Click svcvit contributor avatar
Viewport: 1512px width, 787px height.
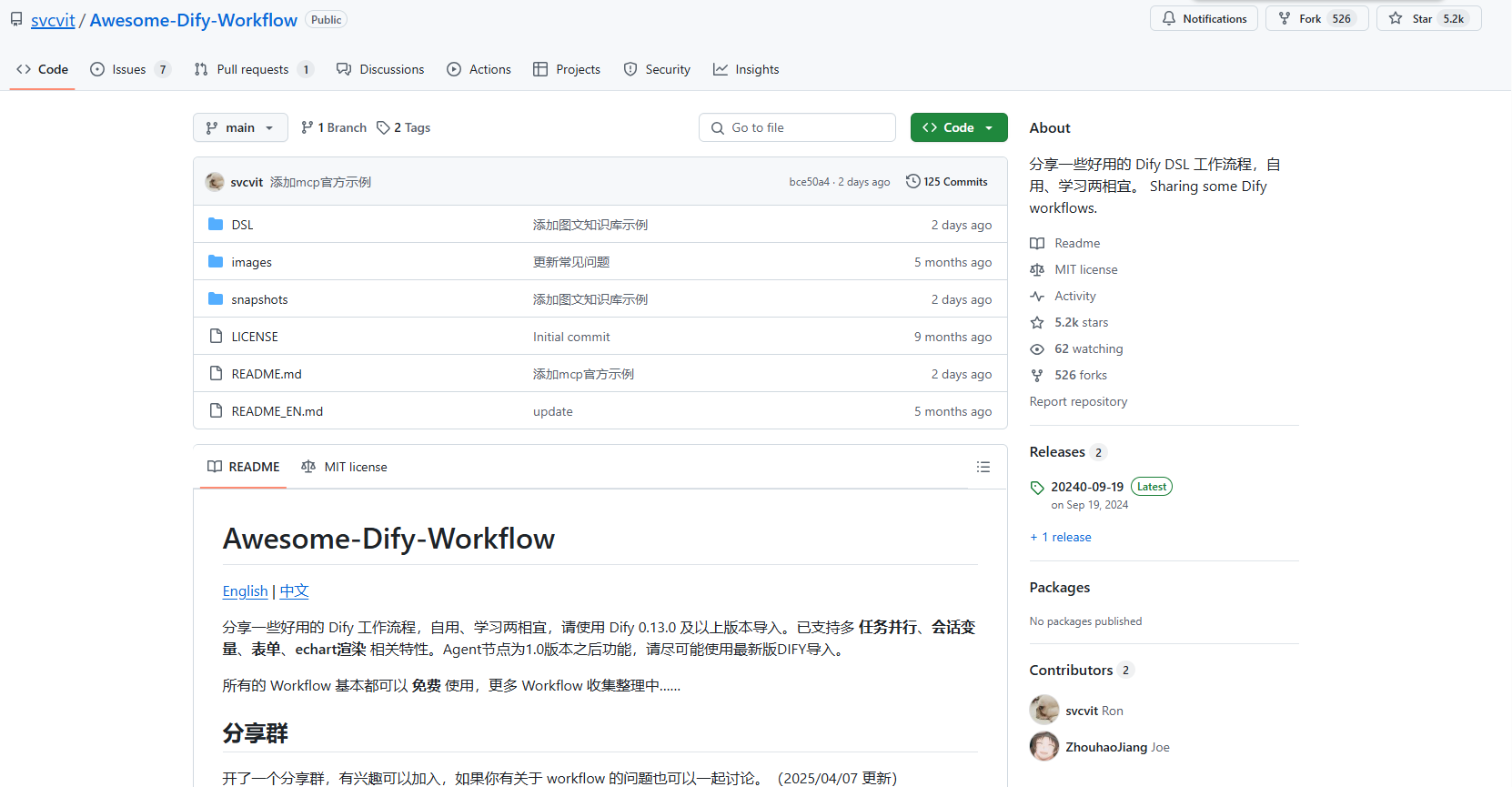coord(1044,710)
